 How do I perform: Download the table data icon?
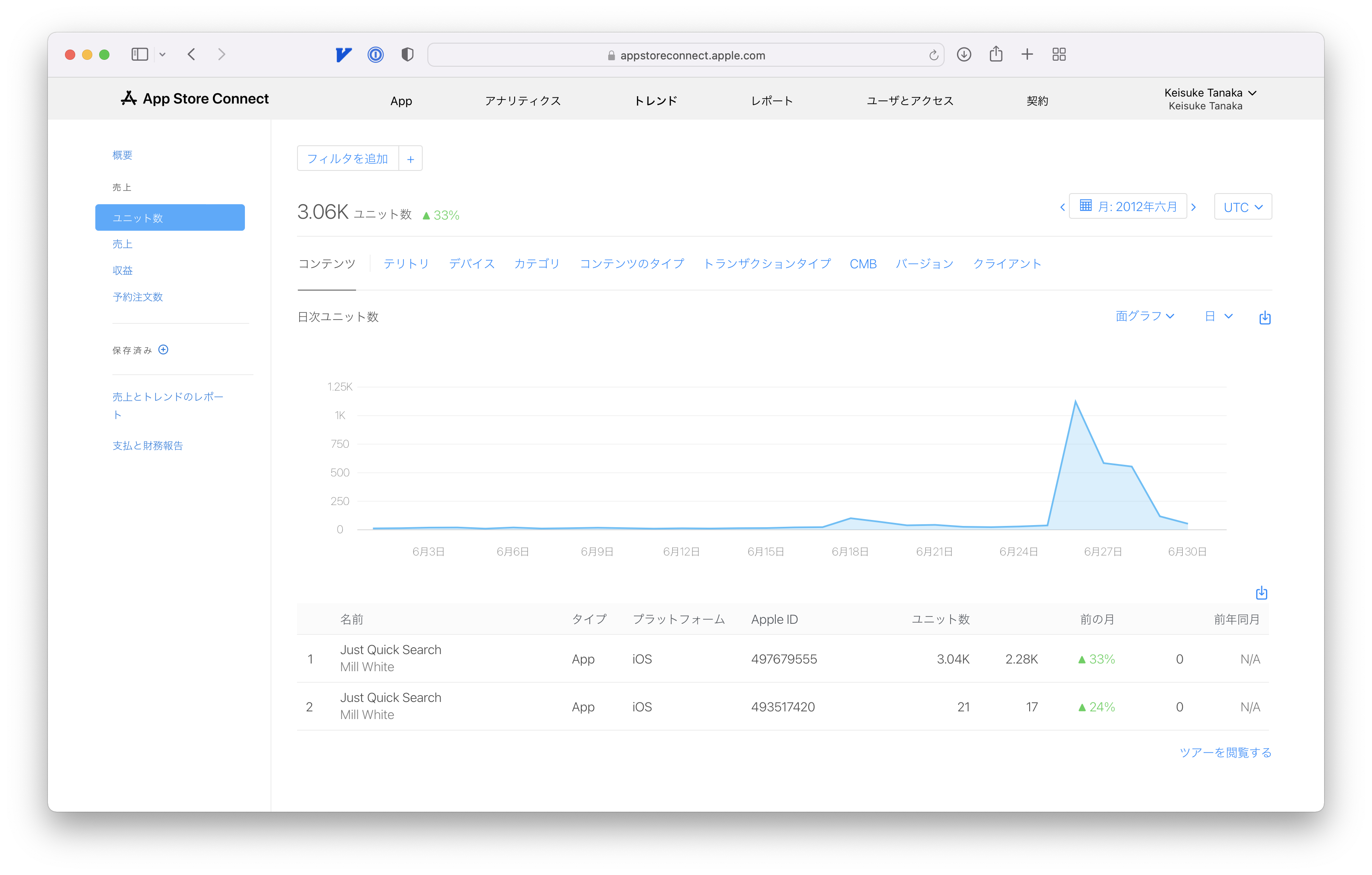1261,593
